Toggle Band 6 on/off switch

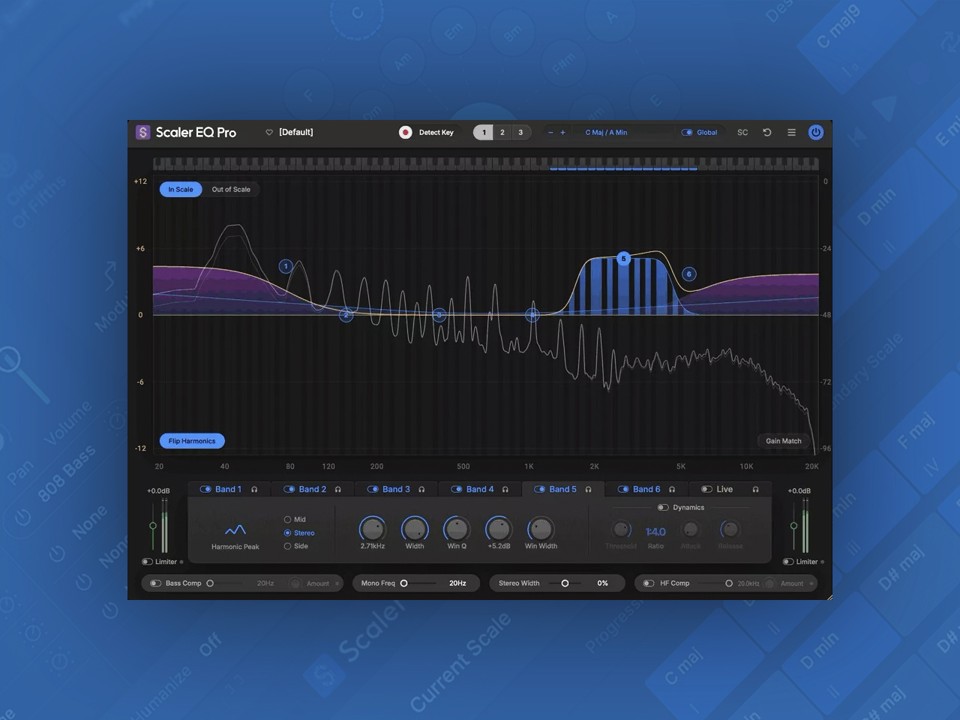[623, 489]
